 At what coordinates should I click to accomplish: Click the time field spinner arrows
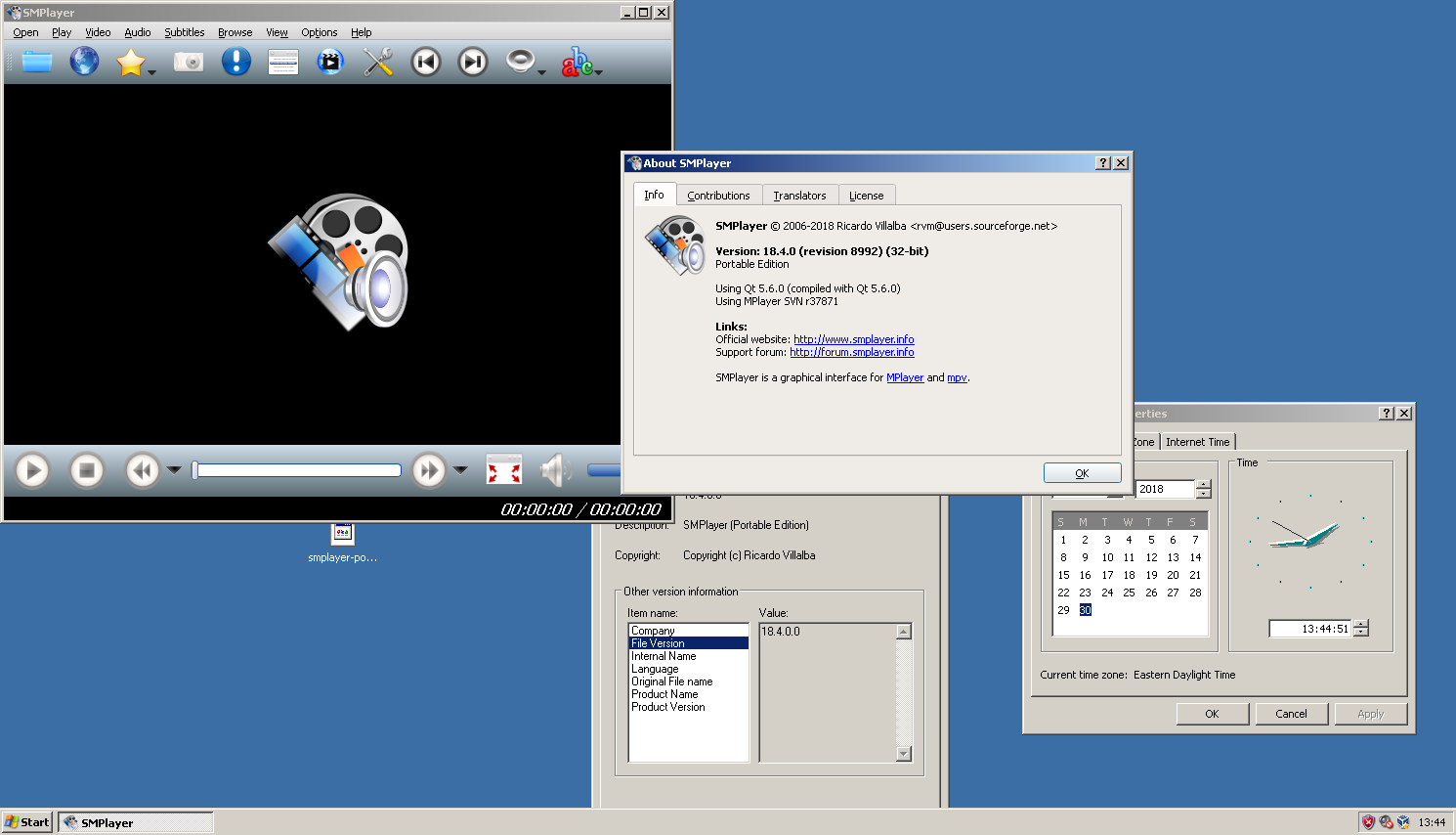pyautogui.click(x=1361, y=629)
